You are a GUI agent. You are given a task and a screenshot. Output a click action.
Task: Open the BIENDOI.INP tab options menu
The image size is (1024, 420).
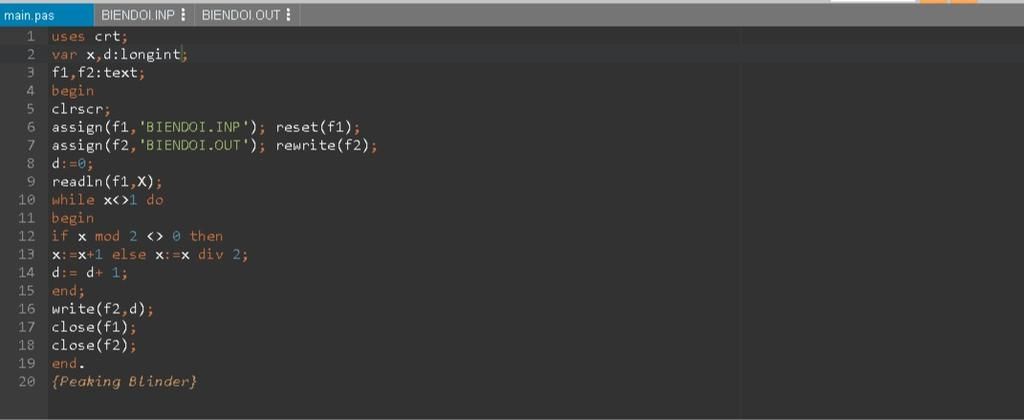[183, 15]
